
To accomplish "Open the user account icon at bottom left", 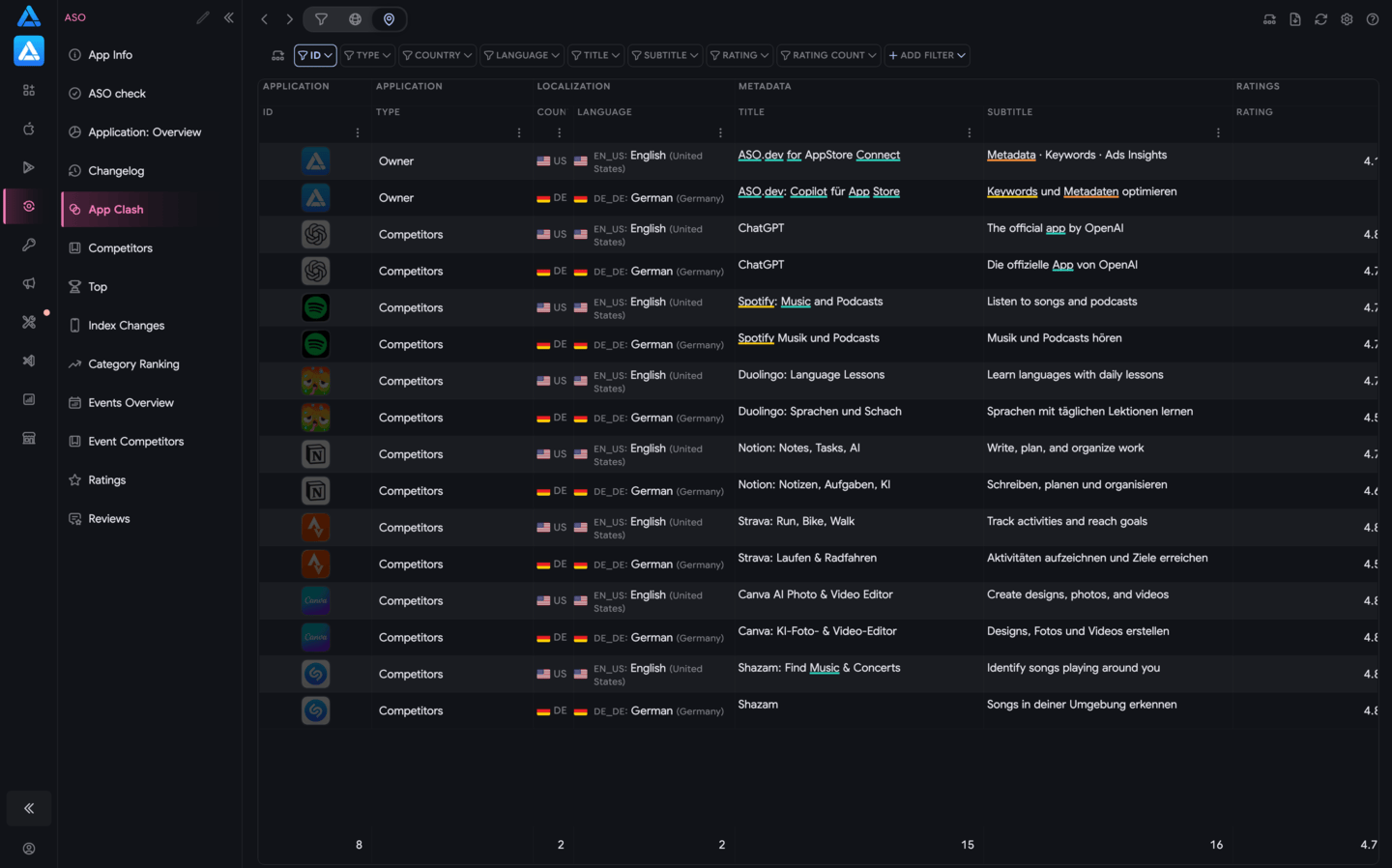I will tap(29, 849).
